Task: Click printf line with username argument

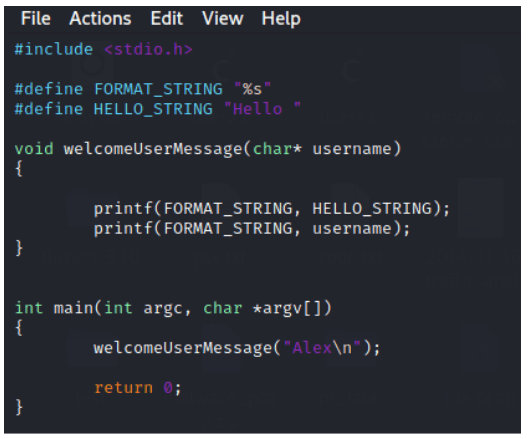Action: pos(252,229)
